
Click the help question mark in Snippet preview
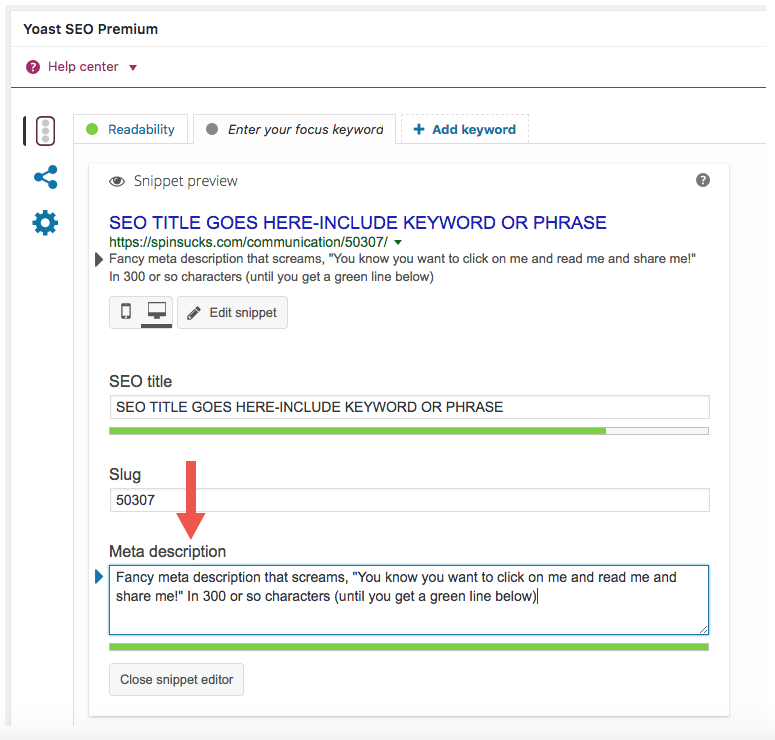703,180
